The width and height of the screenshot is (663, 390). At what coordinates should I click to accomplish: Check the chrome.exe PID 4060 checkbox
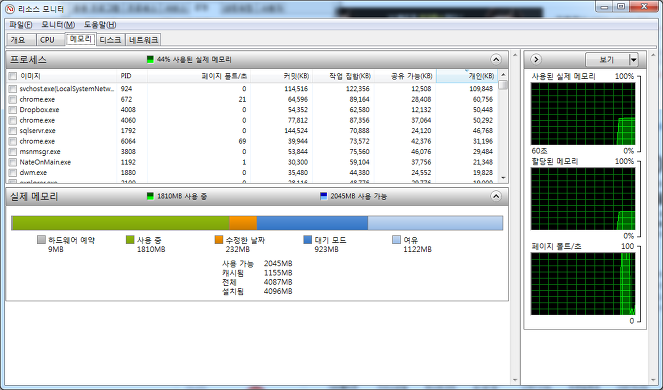[13, 121]
